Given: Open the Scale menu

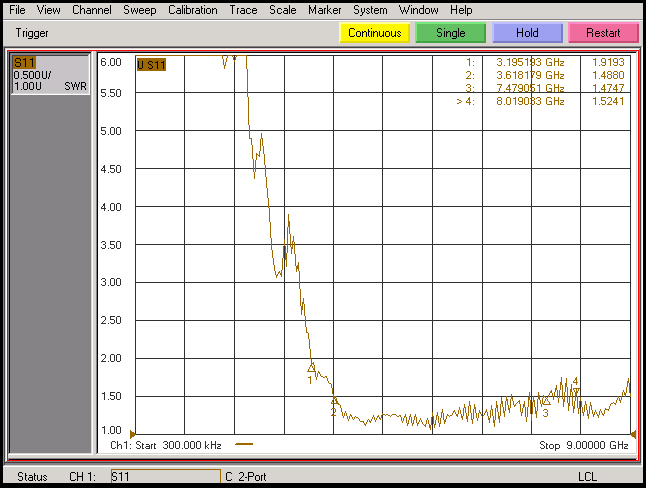Looking at the screenshot, I should tap(283, 10).
